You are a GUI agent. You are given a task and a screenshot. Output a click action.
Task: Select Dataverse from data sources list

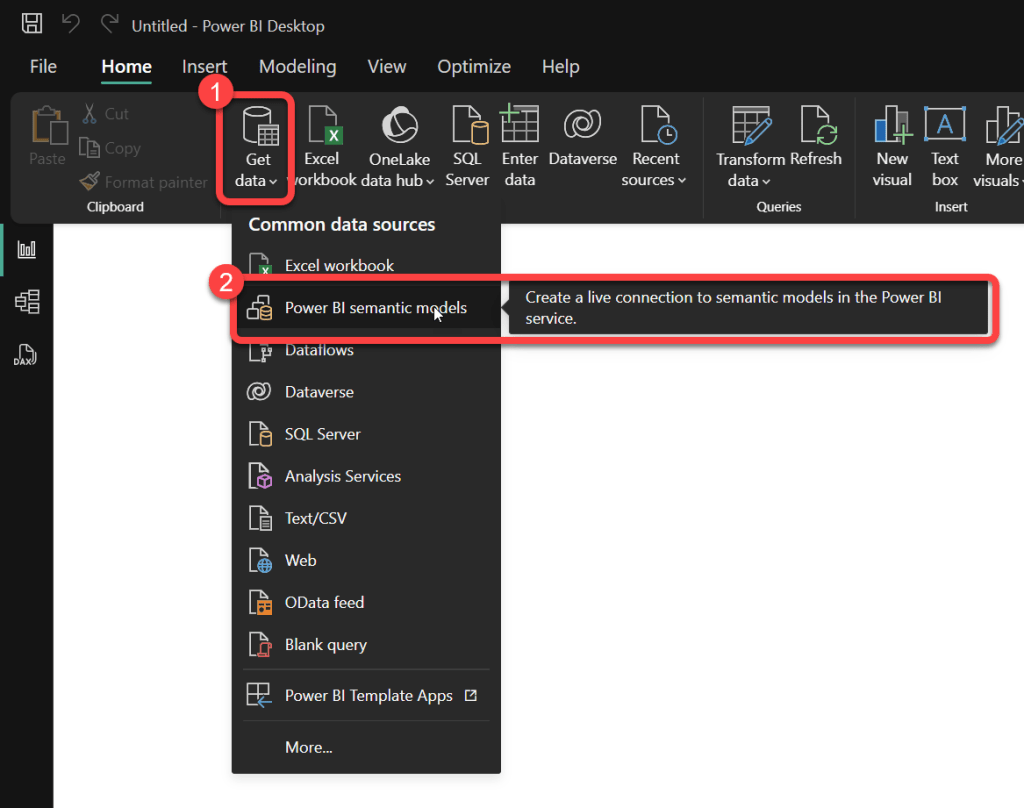[x=366, y=392]
